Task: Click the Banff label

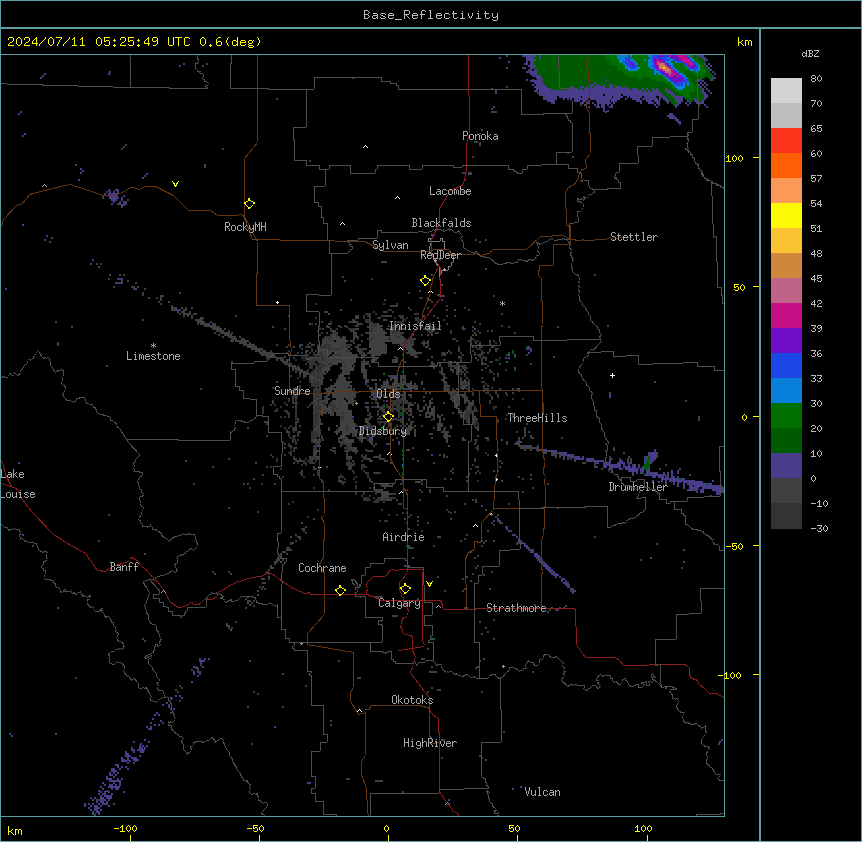Action: [x=124, y=567]
